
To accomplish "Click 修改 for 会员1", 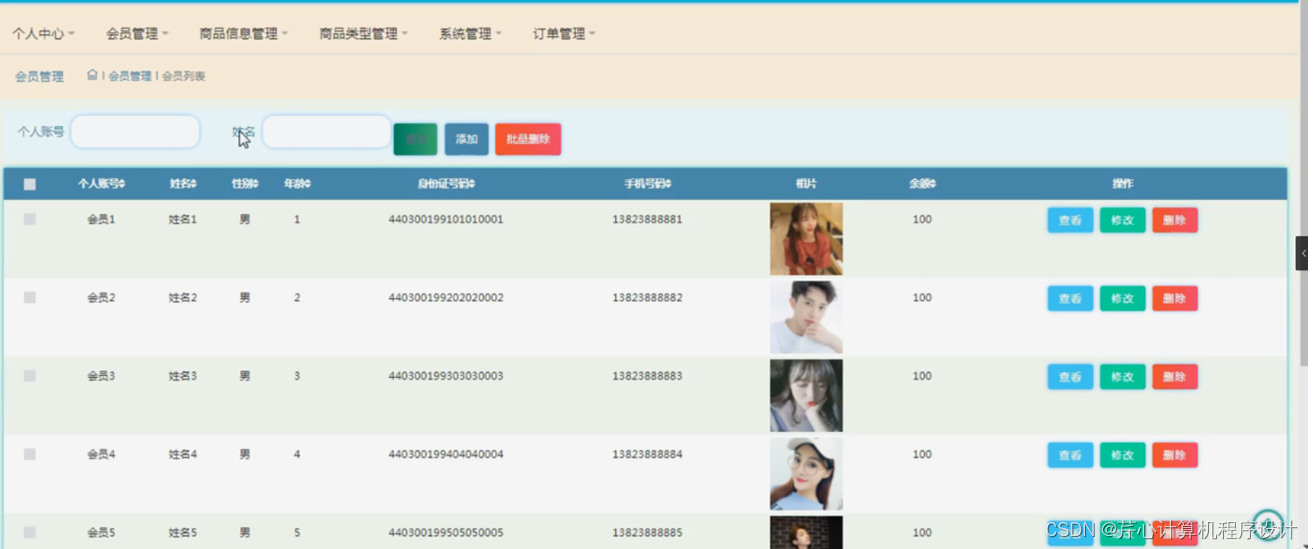I will pos(1122,220).
